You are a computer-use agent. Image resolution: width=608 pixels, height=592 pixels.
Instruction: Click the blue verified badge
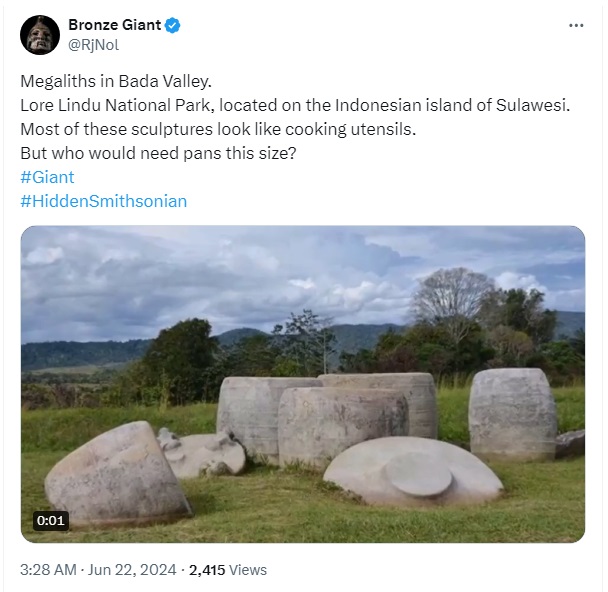point(172,25)
